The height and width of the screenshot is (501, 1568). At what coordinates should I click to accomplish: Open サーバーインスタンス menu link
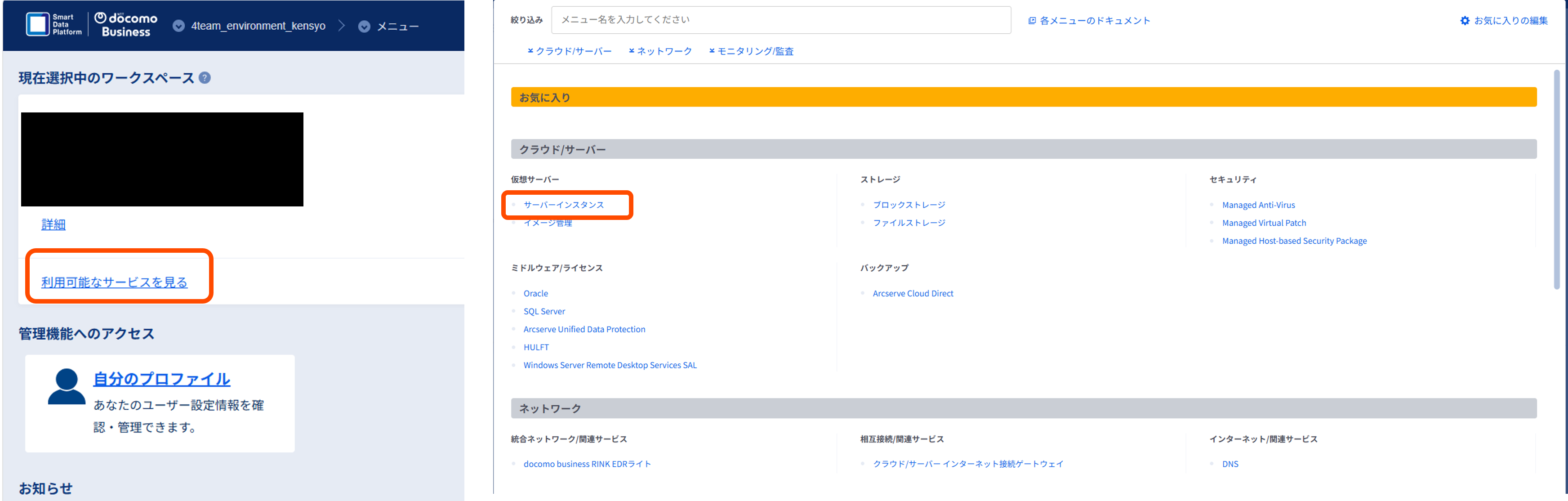[x=564, y=205]
